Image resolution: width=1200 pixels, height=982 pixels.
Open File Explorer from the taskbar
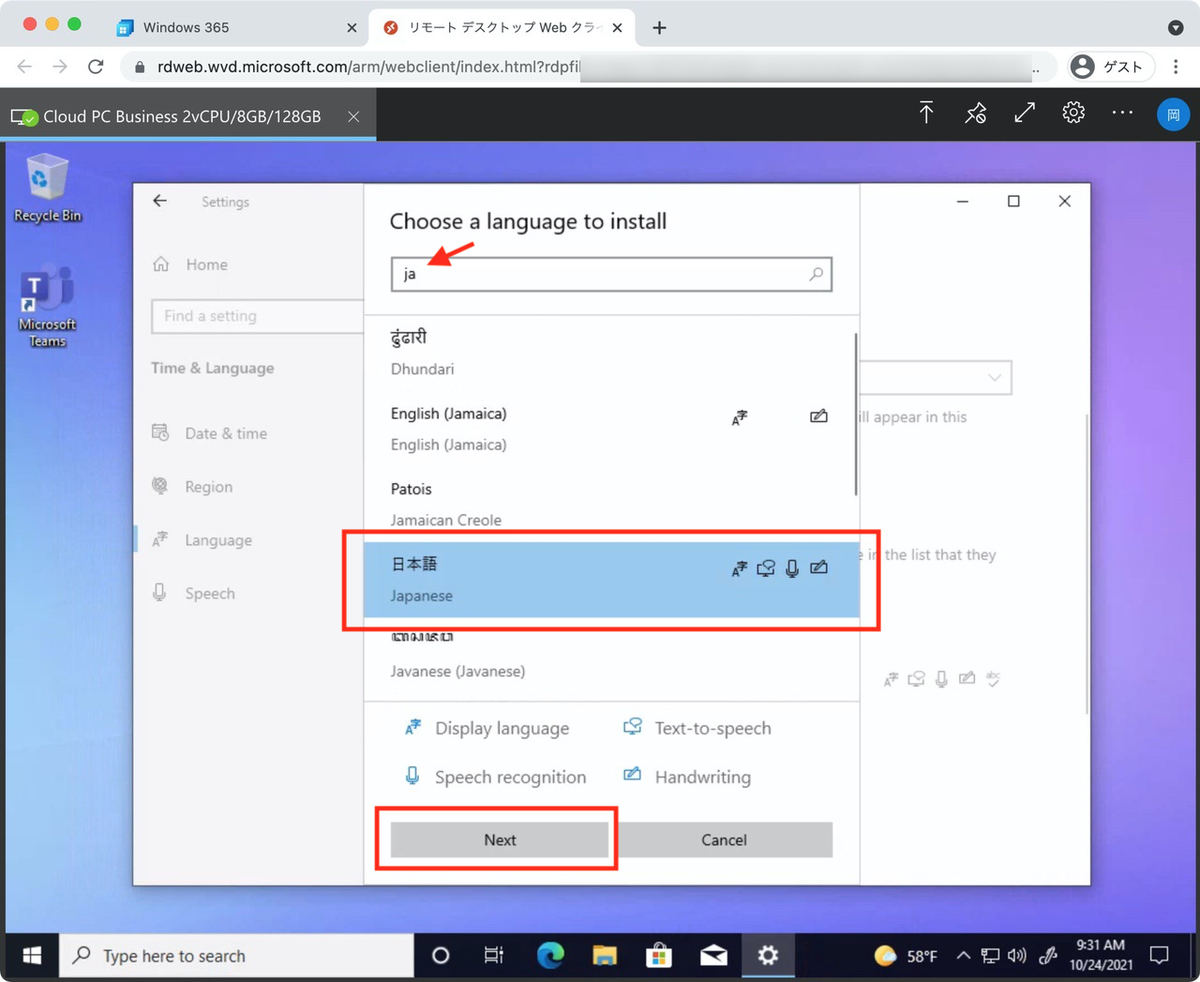click(604, 956)
